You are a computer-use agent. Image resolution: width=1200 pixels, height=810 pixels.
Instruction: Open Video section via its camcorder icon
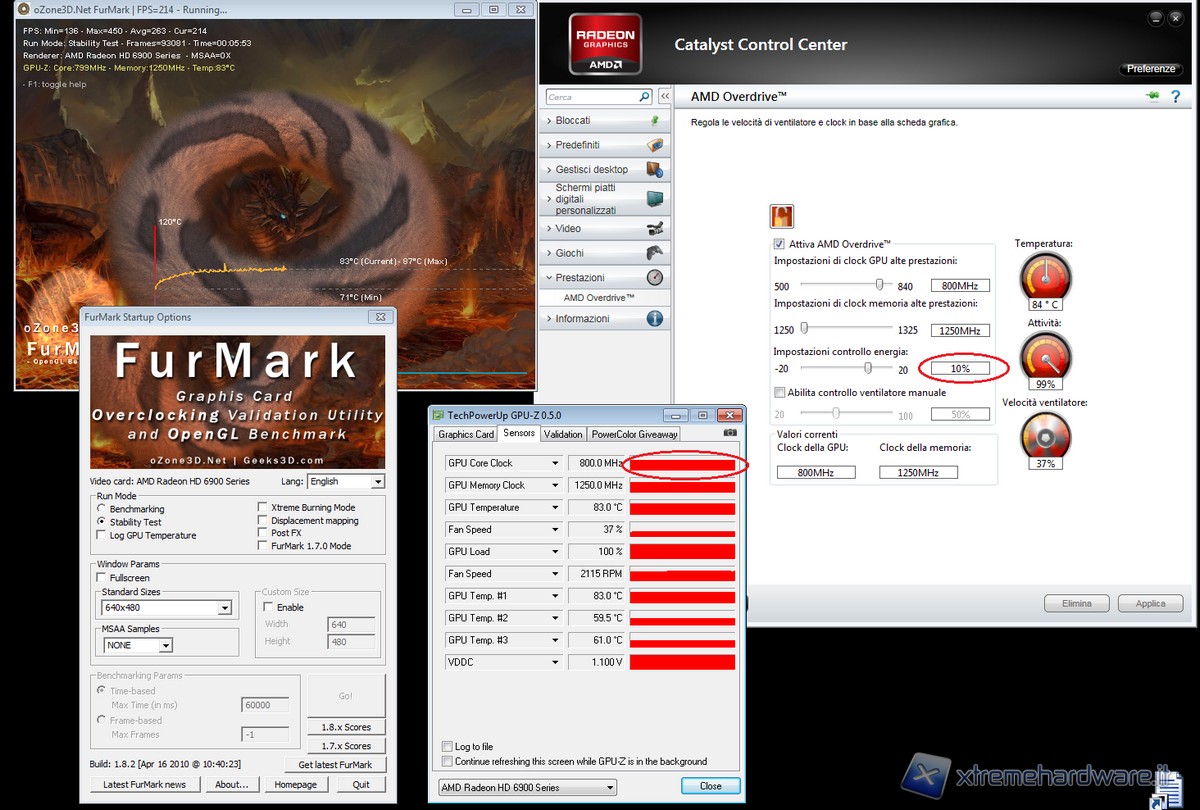click(x=655, y=228)
